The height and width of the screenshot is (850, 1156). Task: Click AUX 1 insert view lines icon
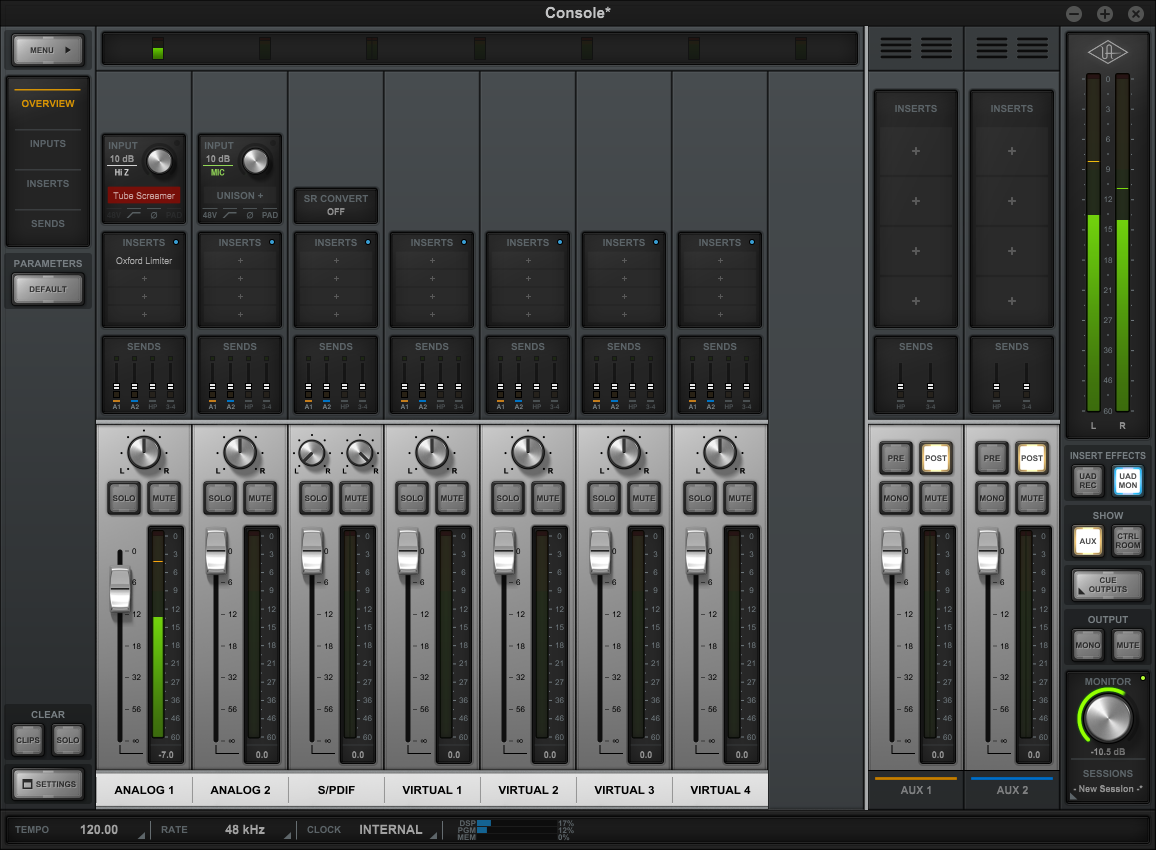[x=916, y=49]
